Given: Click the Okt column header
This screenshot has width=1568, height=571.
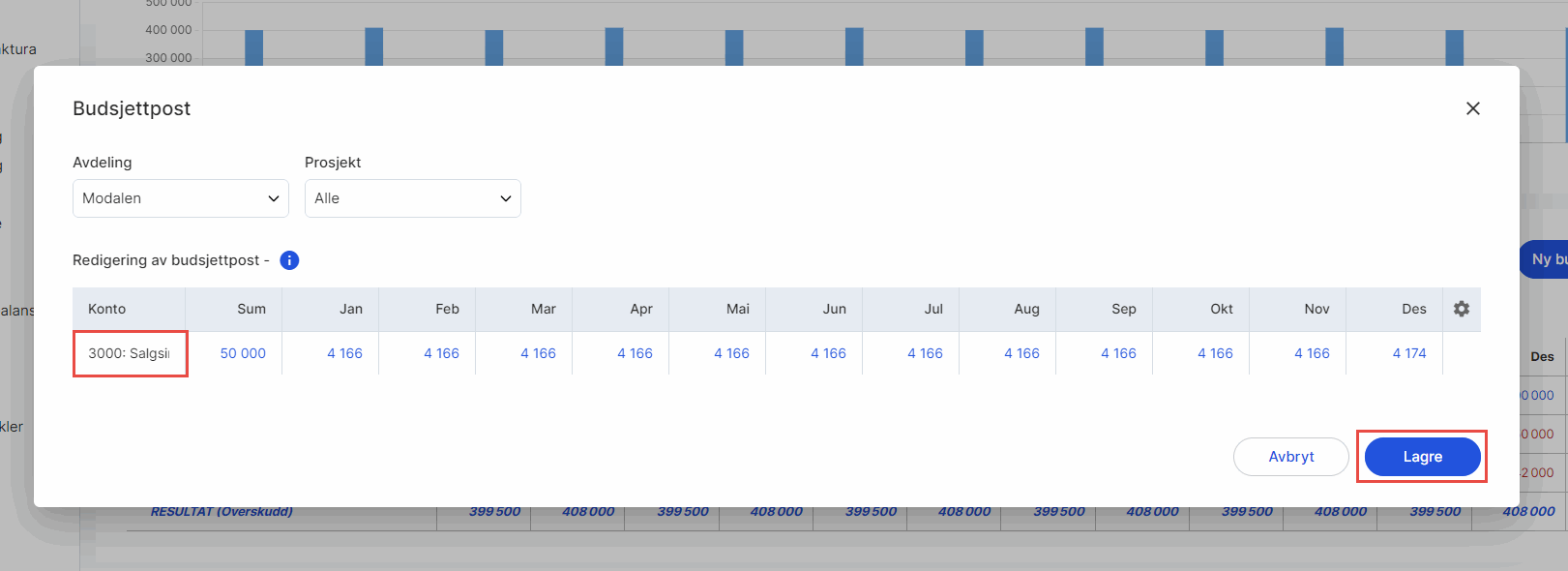Looking at the screenshot, I should pos(1221,309).
